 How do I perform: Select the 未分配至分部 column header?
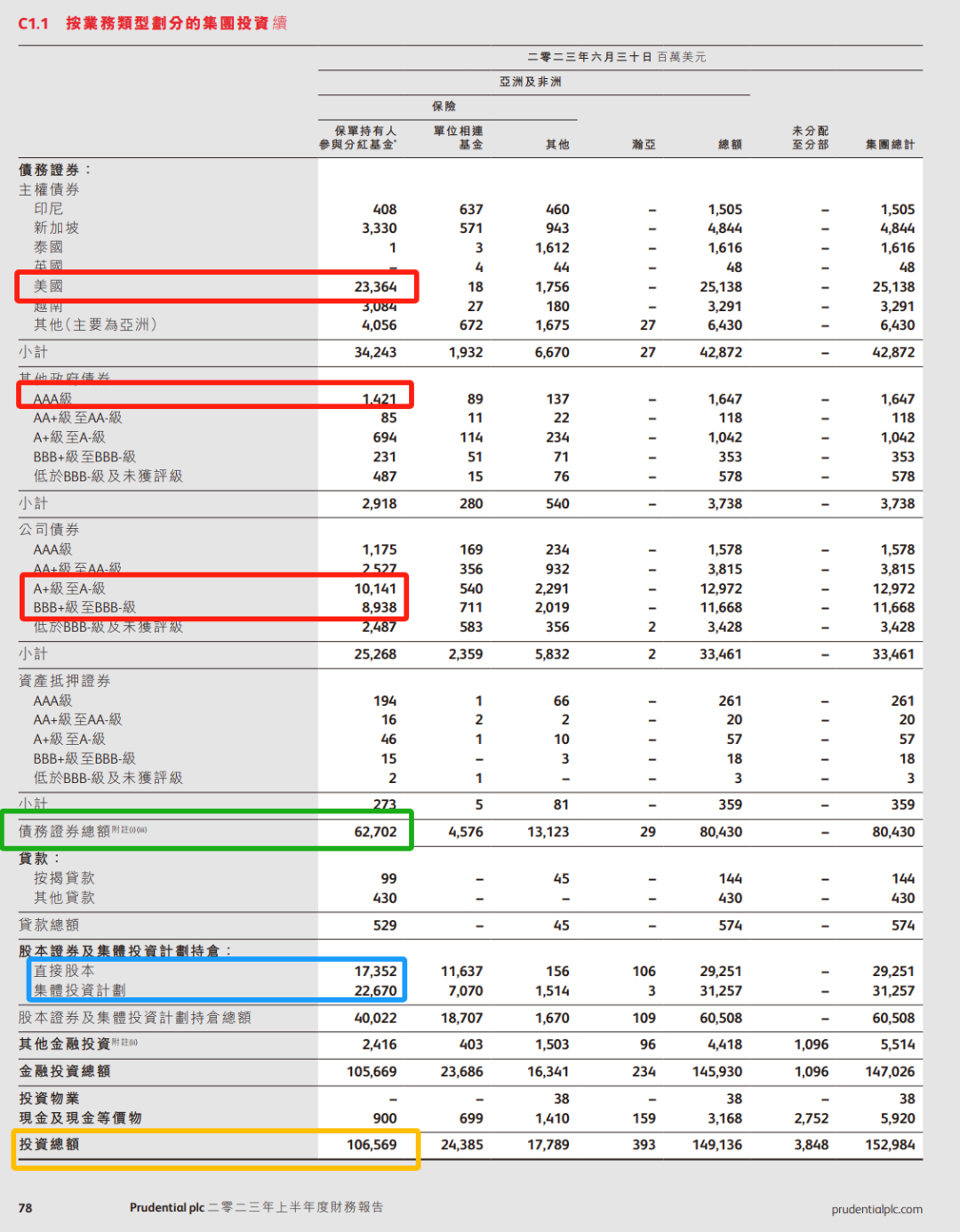click(810, 138)
